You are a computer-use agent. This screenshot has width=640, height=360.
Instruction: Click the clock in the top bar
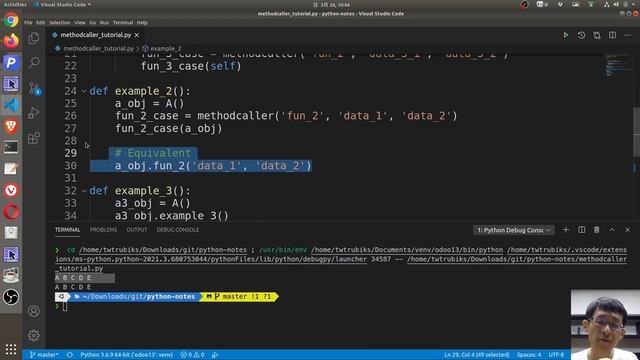(x=332, y=4)
